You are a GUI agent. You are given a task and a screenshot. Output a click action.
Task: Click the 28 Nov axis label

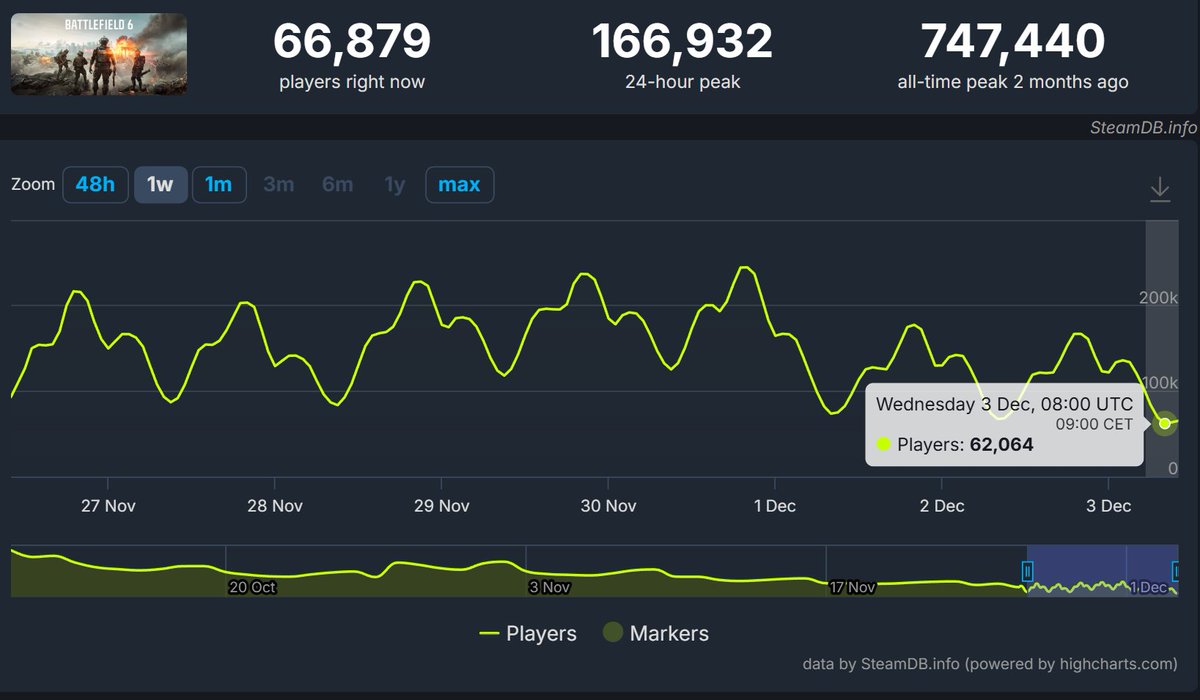click(274, 506)
